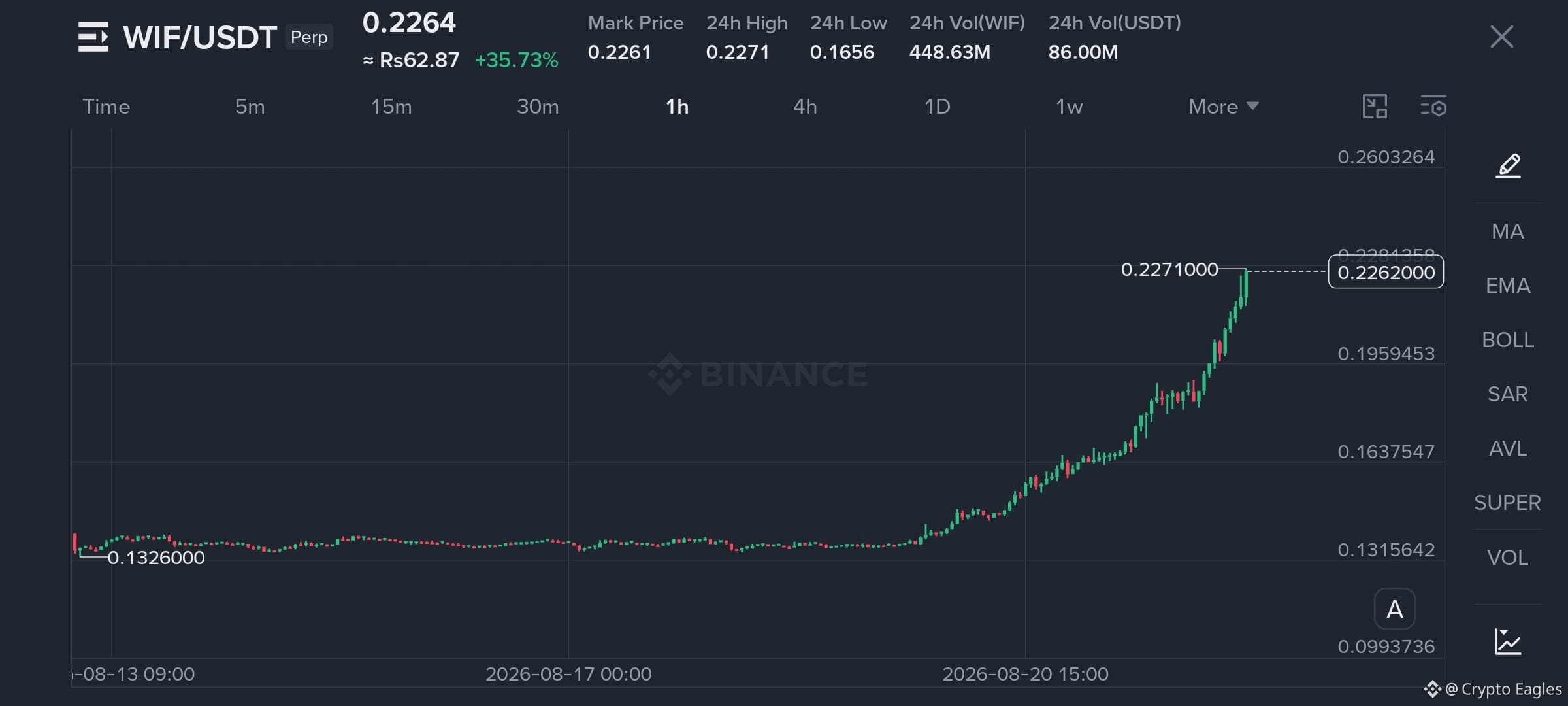Click the current price tag 0.2262000
The image size is (1568, 706).
point(1386,272)
